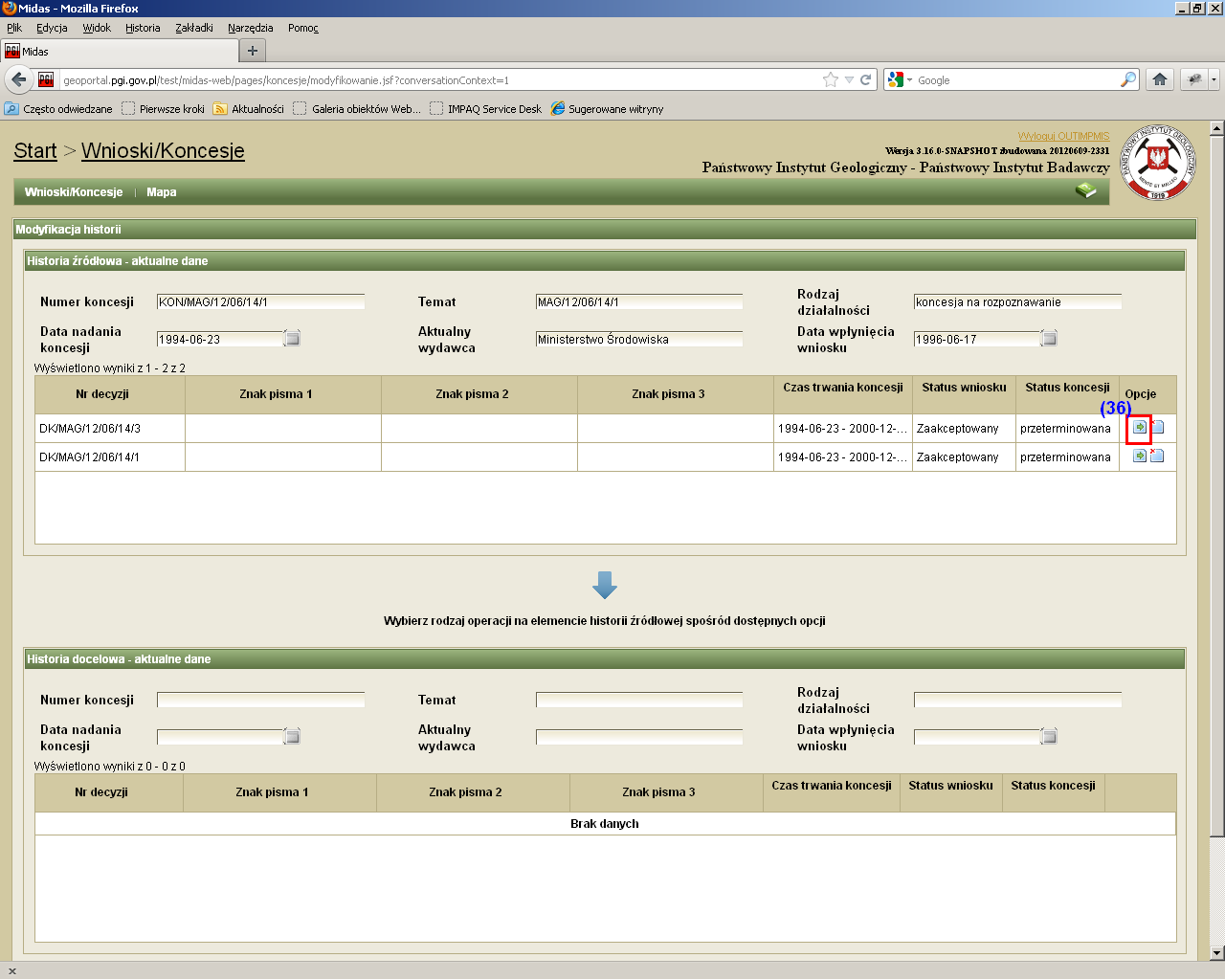Click the search magnifier icon

point(1128,80)
